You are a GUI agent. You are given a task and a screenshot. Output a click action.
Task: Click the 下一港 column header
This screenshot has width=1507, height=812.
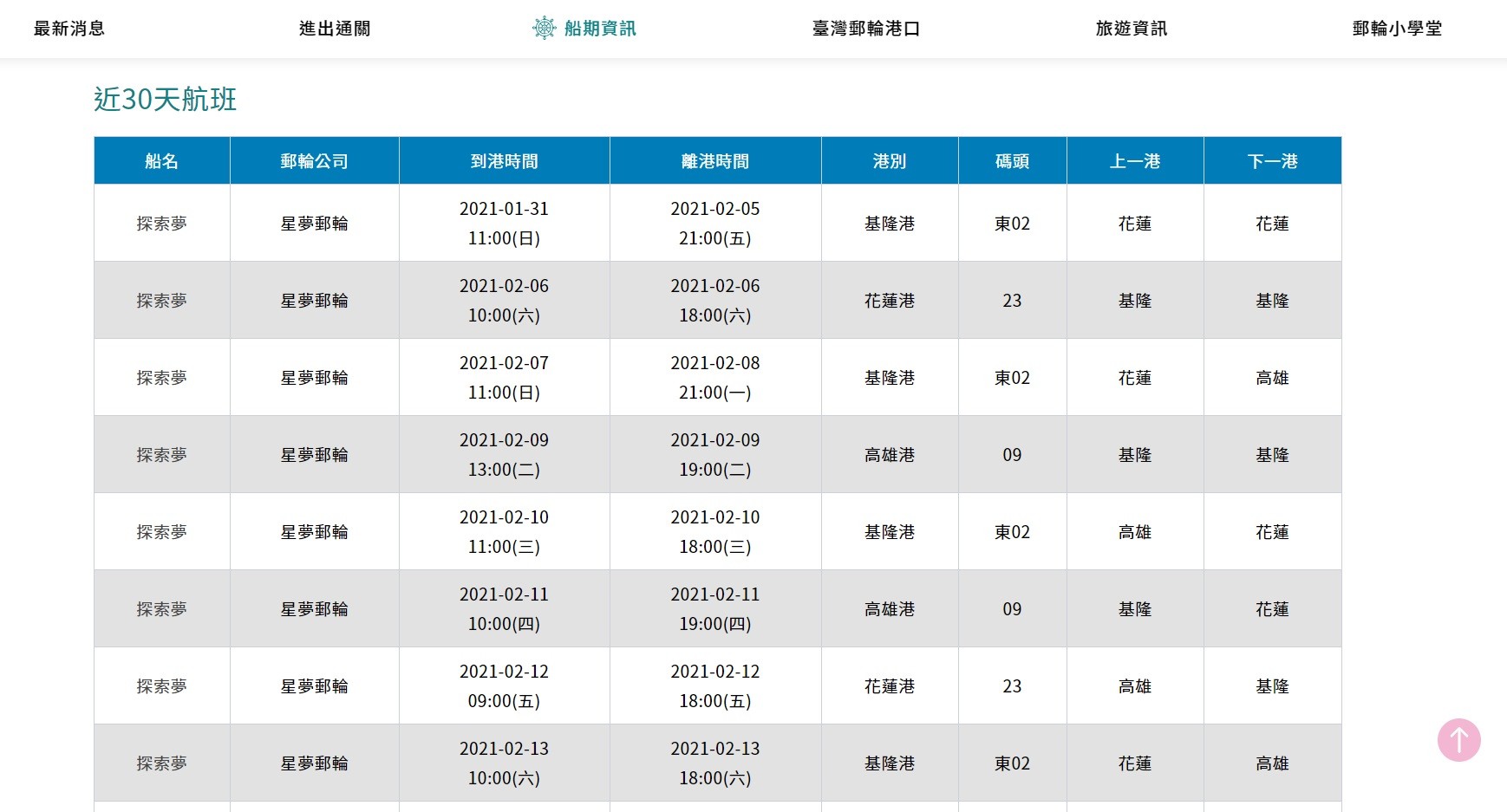(x=1272, y=160)
